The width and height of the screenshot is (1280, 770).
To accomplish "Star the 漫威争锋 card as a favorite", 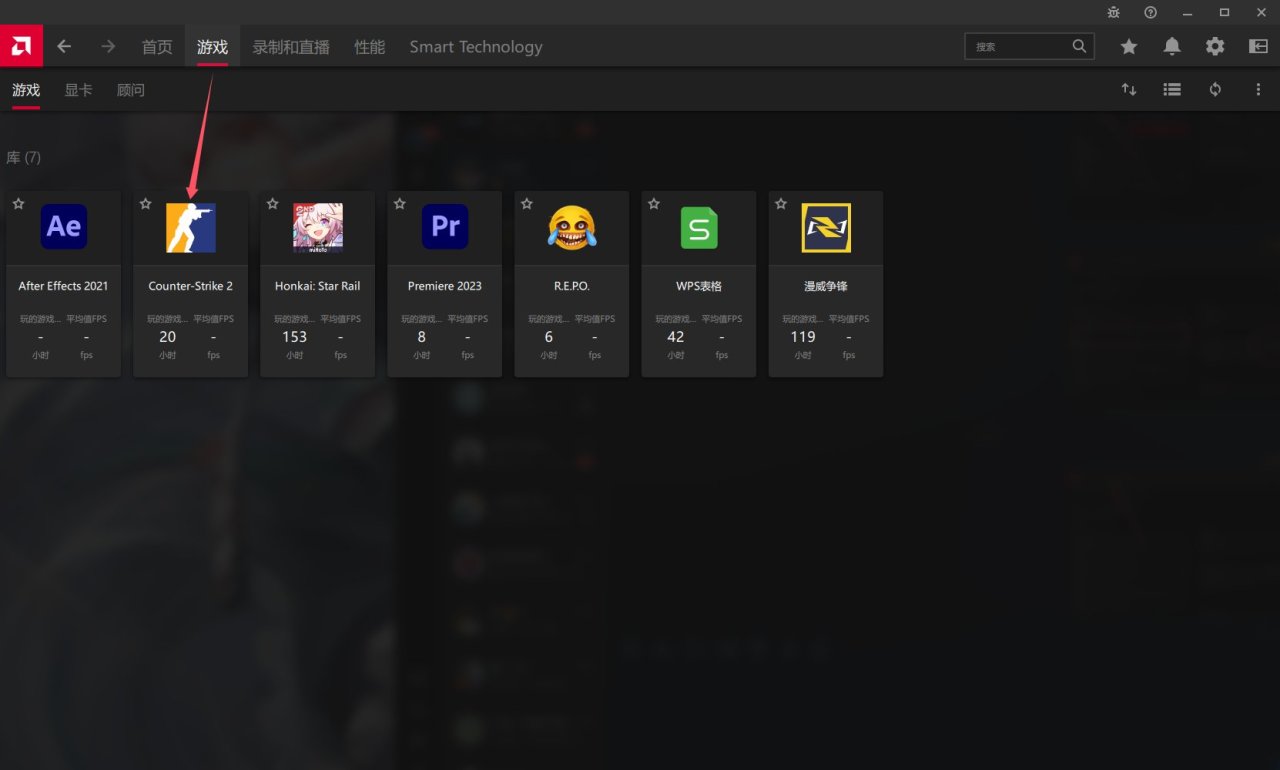I will tap(780, 204).
